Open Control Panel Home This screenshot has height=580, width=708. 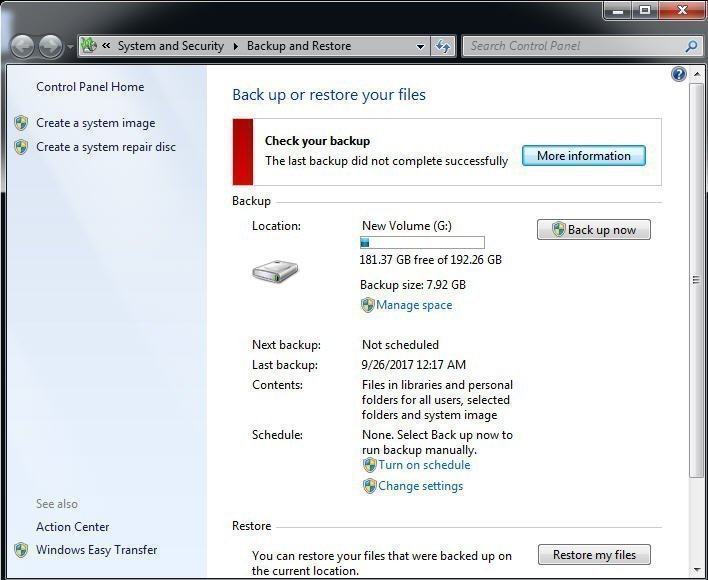coord(90,87)
